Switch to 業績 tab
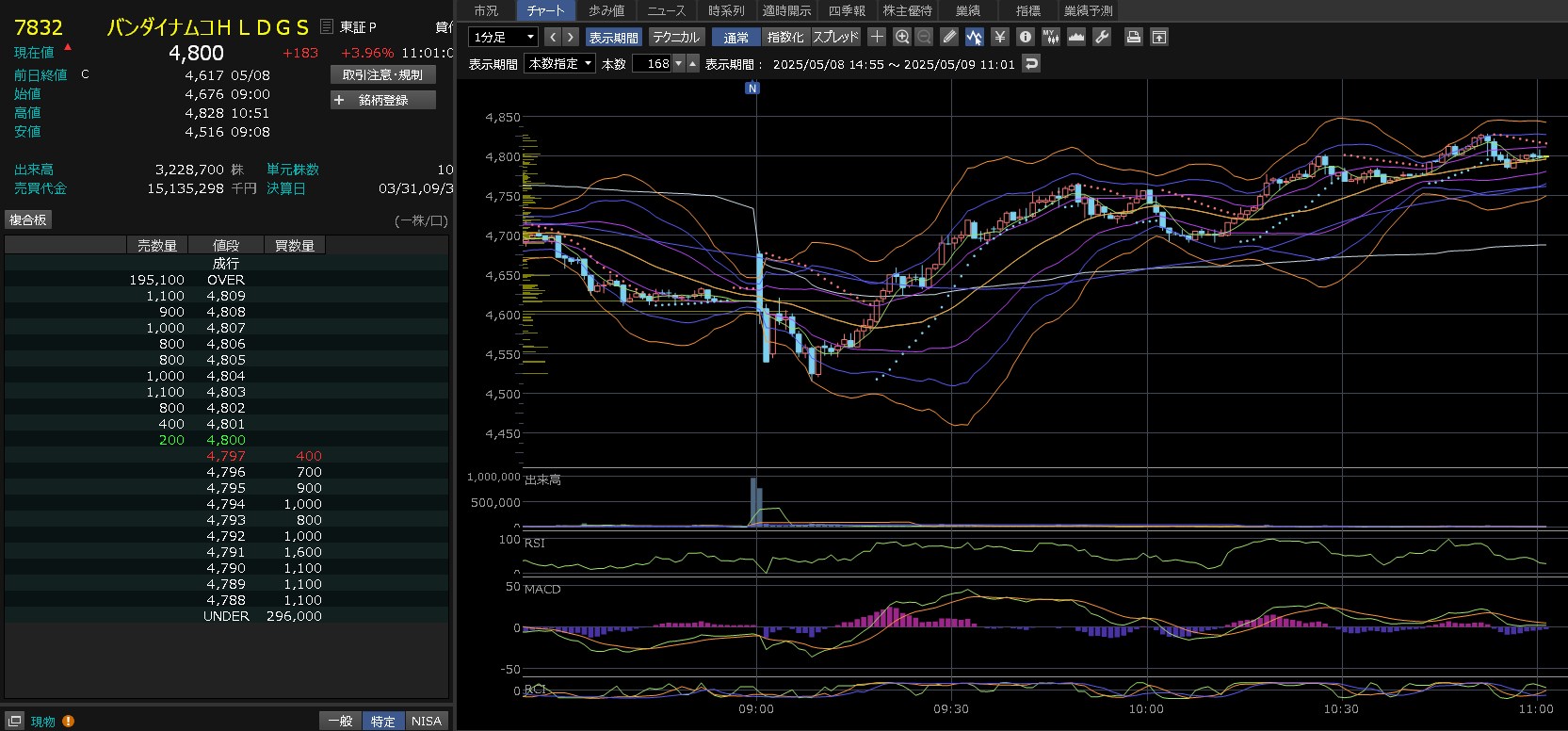 pyautogui.click(x=968, y=10)
